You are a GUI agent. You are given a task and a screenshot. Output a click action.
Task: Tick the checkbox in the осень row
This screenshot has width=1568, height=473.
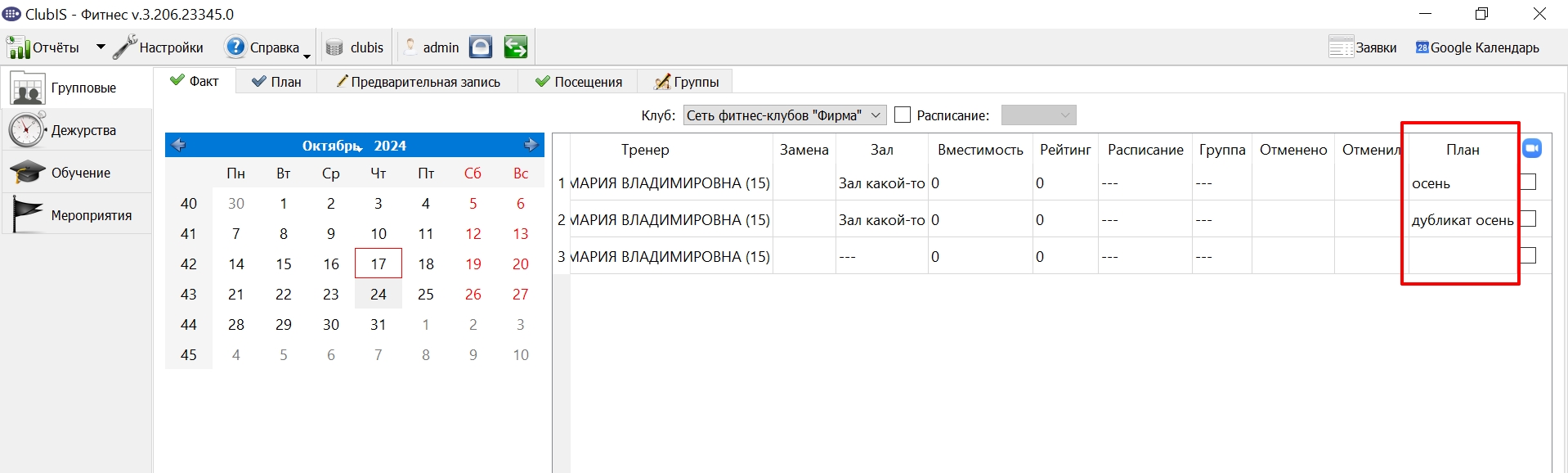1528,182
